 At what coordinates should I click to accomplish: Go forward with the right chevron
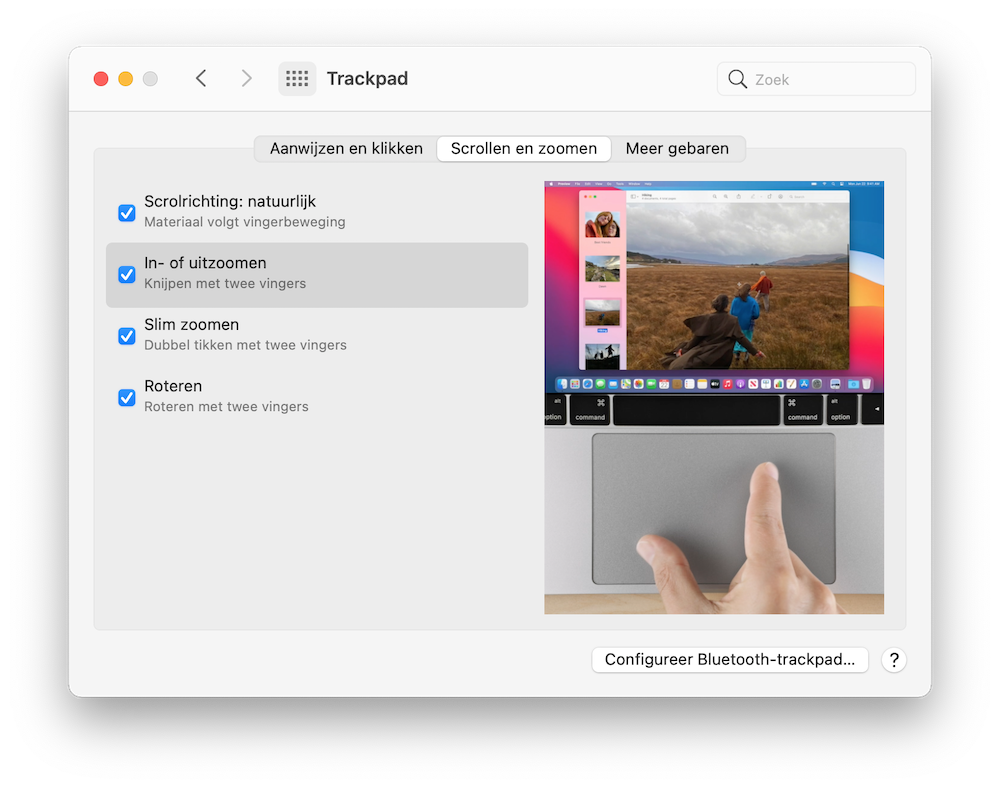tap(246, 79)
